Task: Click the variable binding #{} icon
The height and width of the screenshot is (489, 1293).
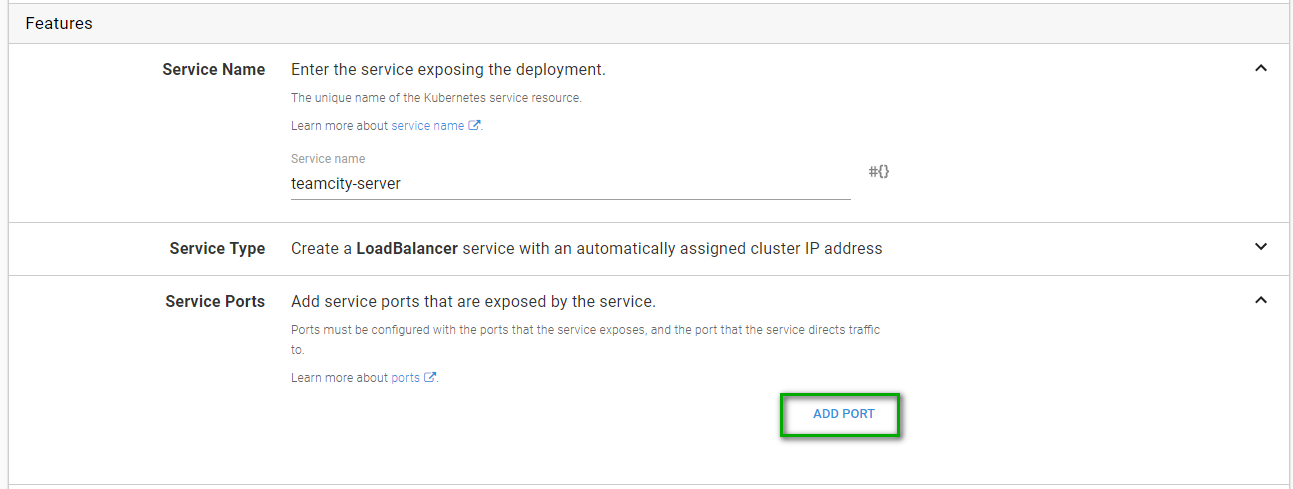Action: coord(879,172)
